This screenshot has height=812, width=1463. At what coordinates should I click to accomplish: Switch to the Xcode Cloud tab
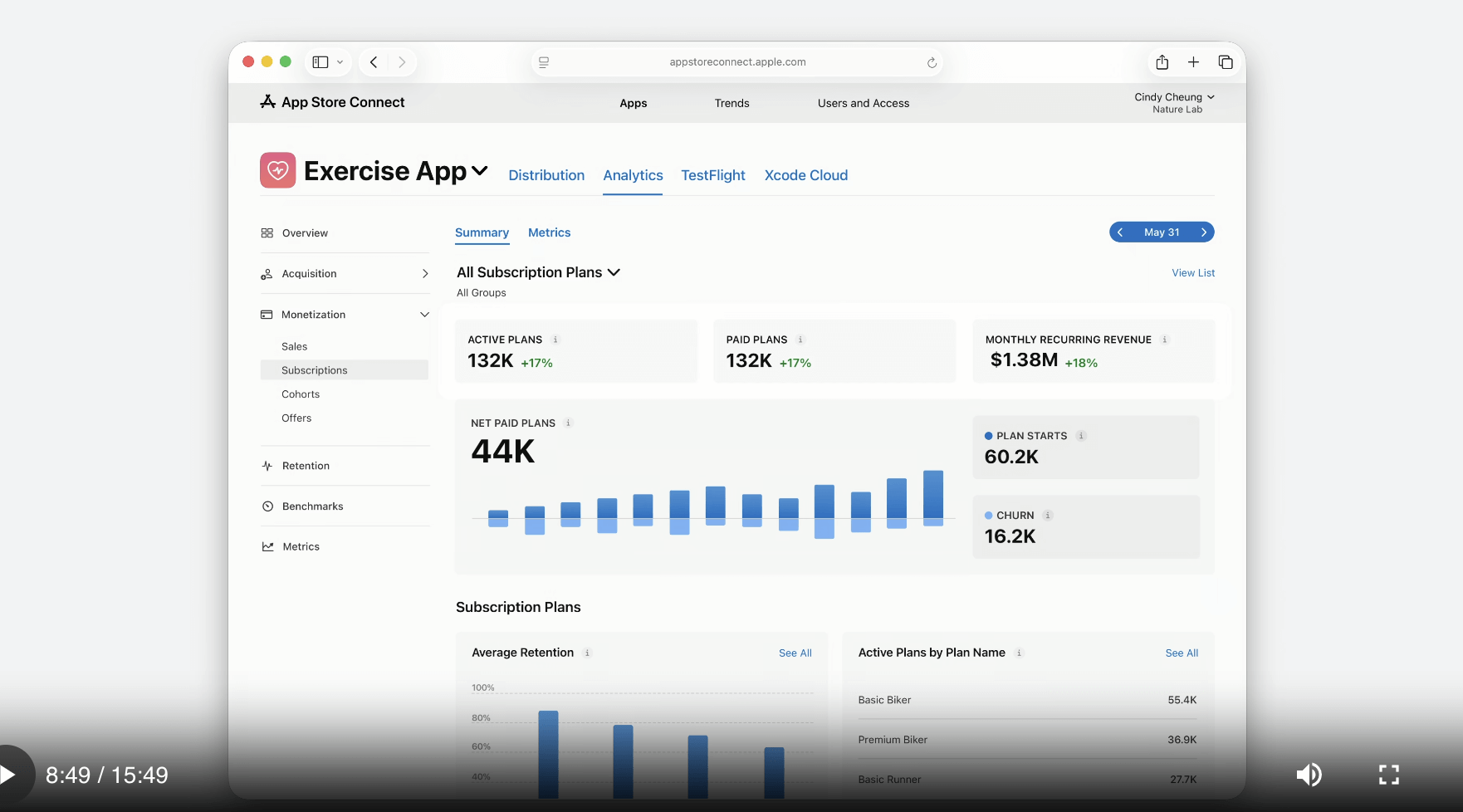[806, 175]
